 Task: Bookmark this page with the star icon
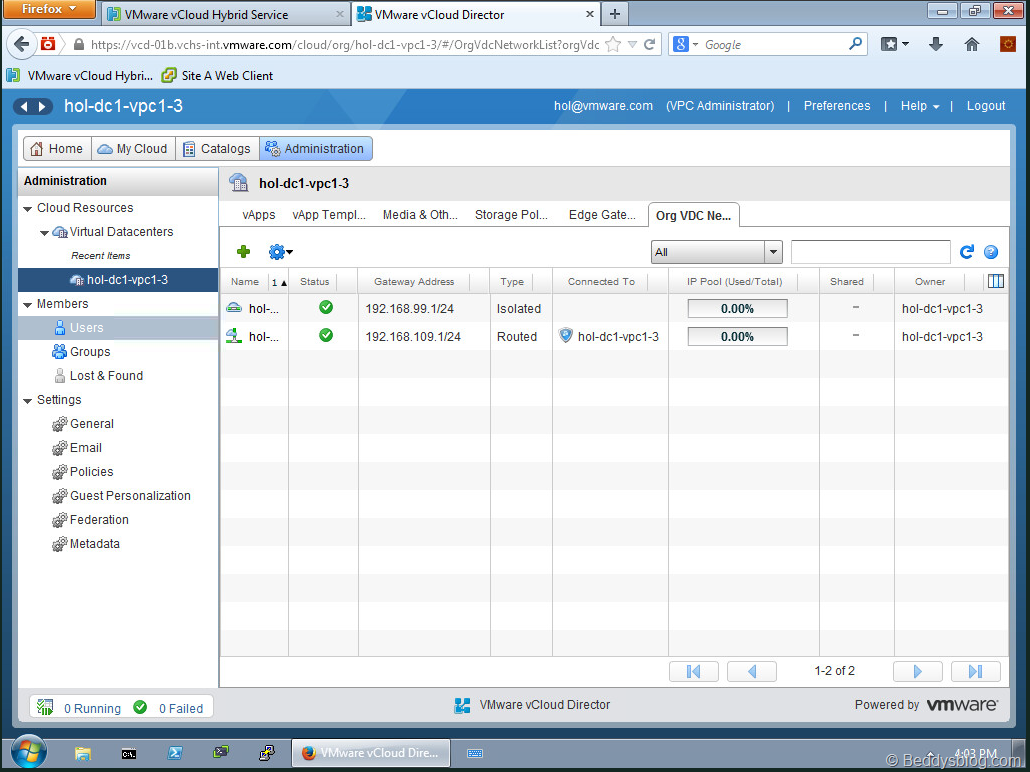point(613,45)
